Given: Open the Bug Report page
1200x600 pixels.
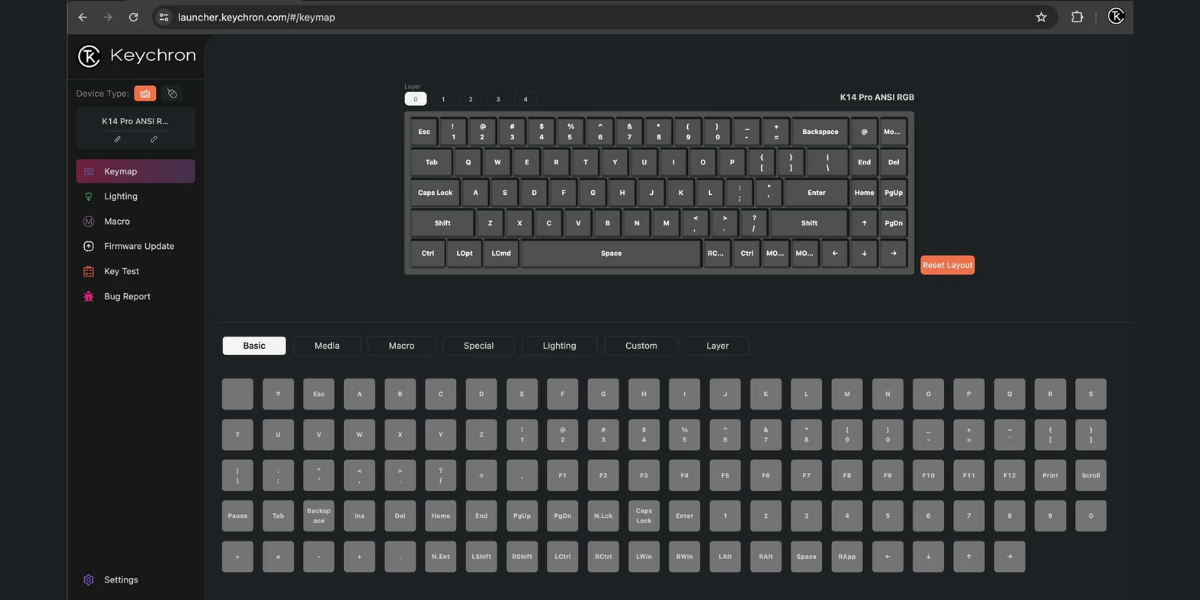Looking at the screenshot, I should pyautogui.click(x=127, y=296).
